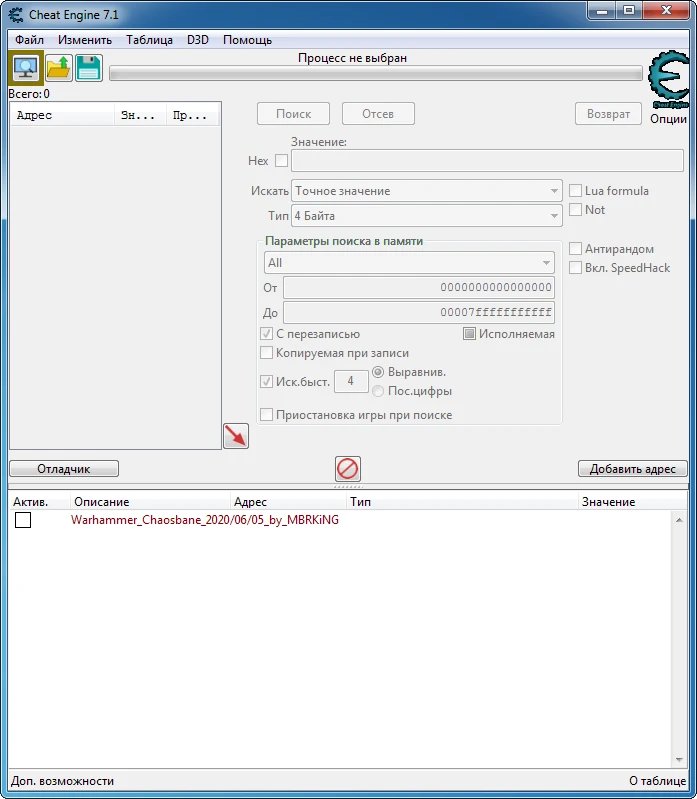Click the Значение column header in address table
697x799 pixels.
tap(632, 502)
